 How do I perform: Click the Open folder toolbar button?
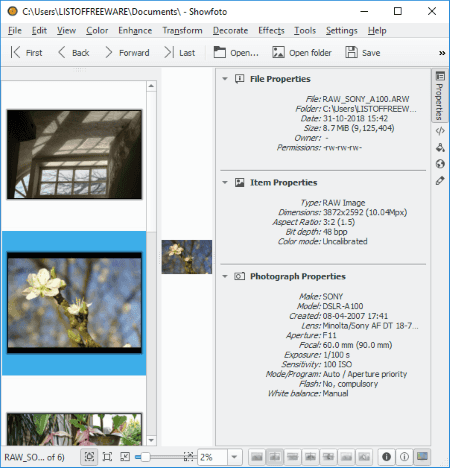302,53
